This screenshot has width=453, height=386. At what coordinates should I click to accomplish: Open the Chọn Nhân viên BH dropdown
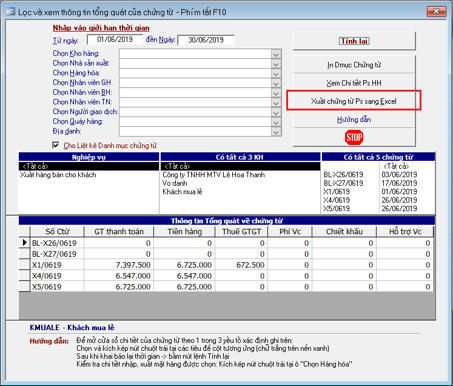pyautogui.click(x=276, y=93)
